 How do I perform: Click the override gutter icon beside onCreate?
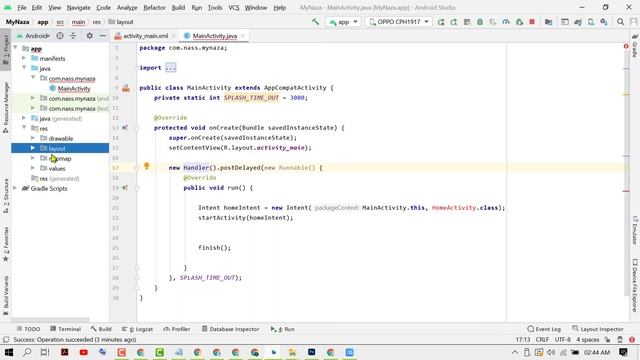point(125,128)
